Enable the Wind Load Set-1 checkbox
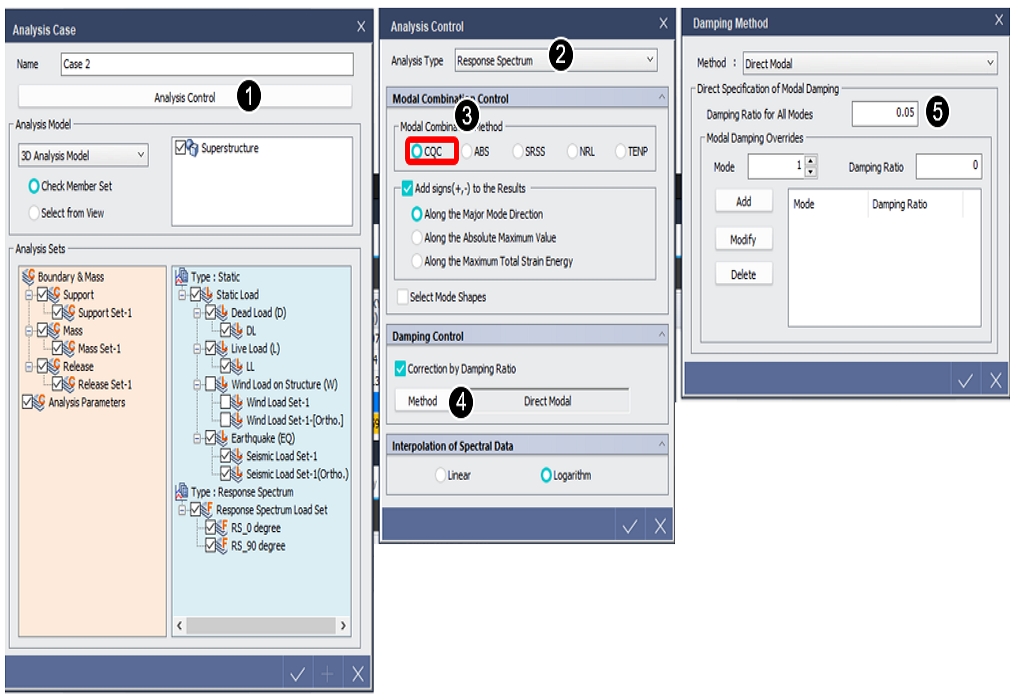Screen dimensions: 1019x700 click(225, 403)
